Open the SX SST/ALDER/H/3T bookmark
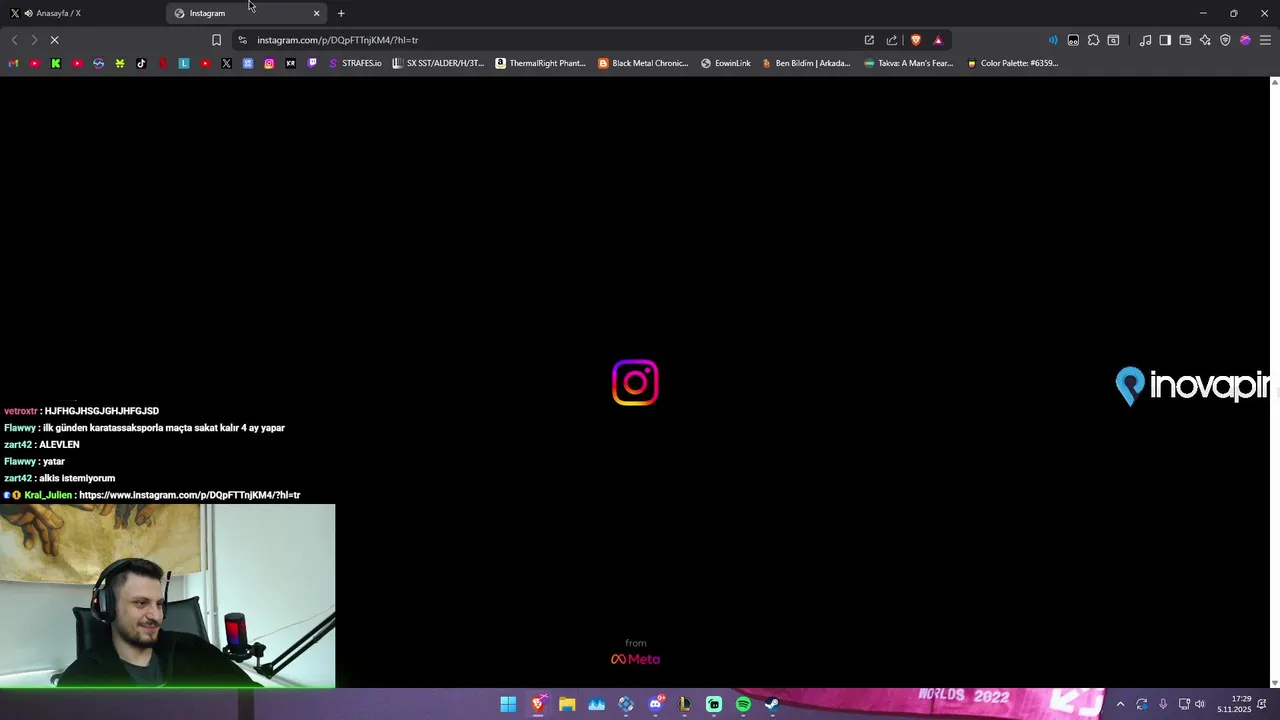Viewport: 1280px width, 720px height. click(x=438, y=63)
